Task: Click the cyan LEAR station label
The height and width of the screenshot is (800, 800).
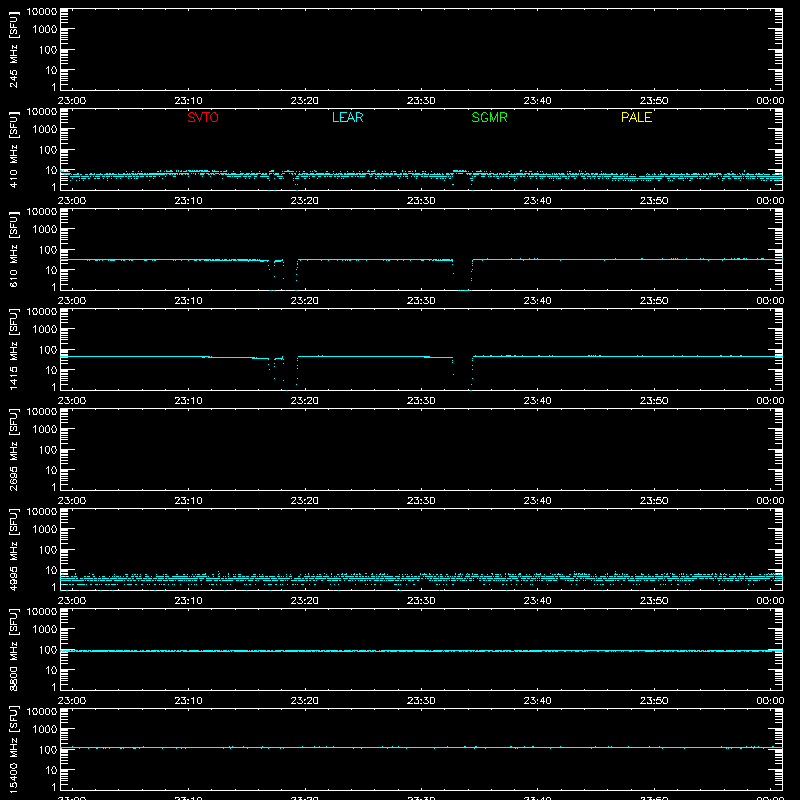Action: coord(347,117)
